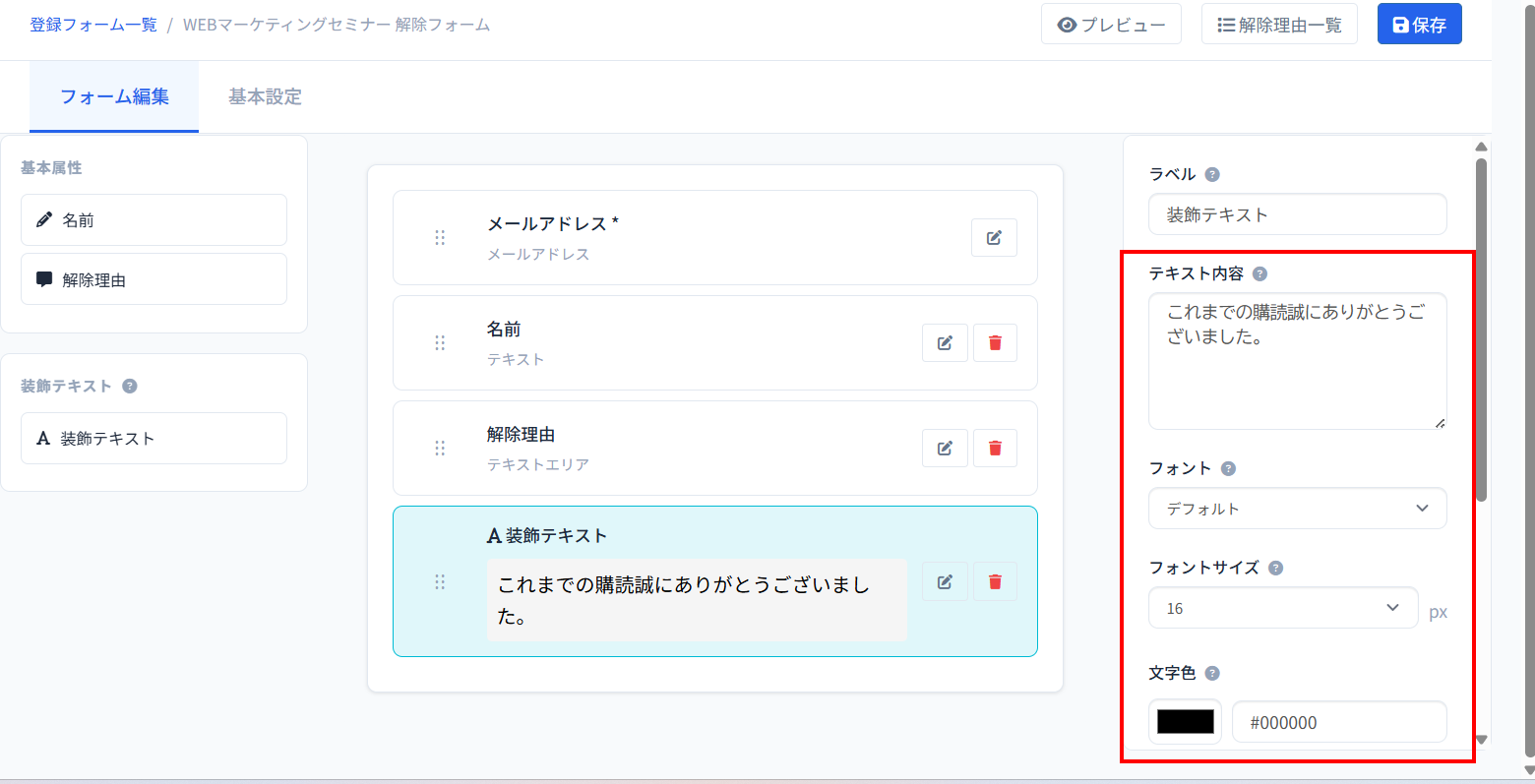Click the ラベル input field
Viewport: 1535px width, 784px height.
[x=1297, y=214]
